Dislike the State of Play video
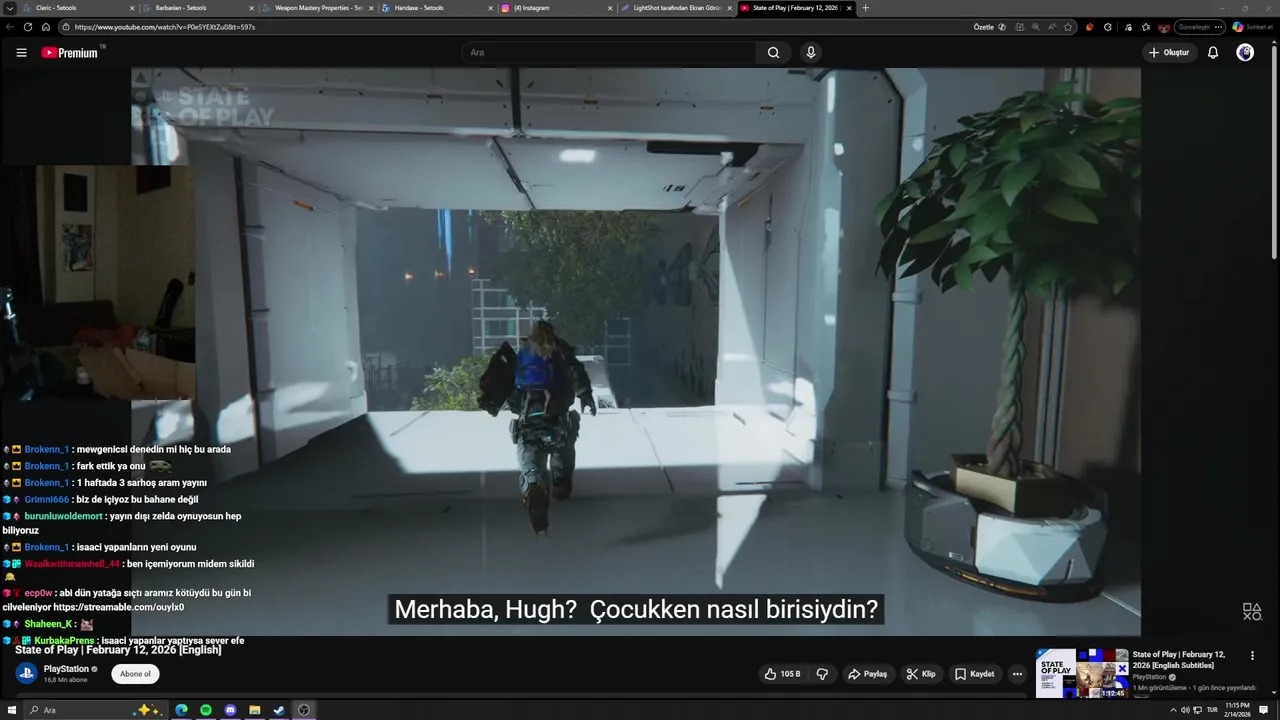1280x720 pixels. pos(822,674)
